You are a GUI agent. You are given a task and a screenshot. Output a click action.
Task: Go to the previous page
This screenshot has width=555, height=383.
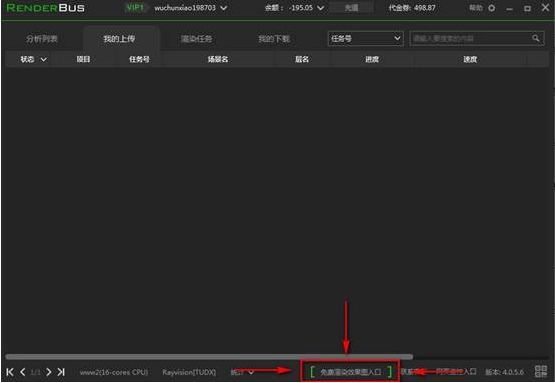pyautogui.click(x=23, y=372)
